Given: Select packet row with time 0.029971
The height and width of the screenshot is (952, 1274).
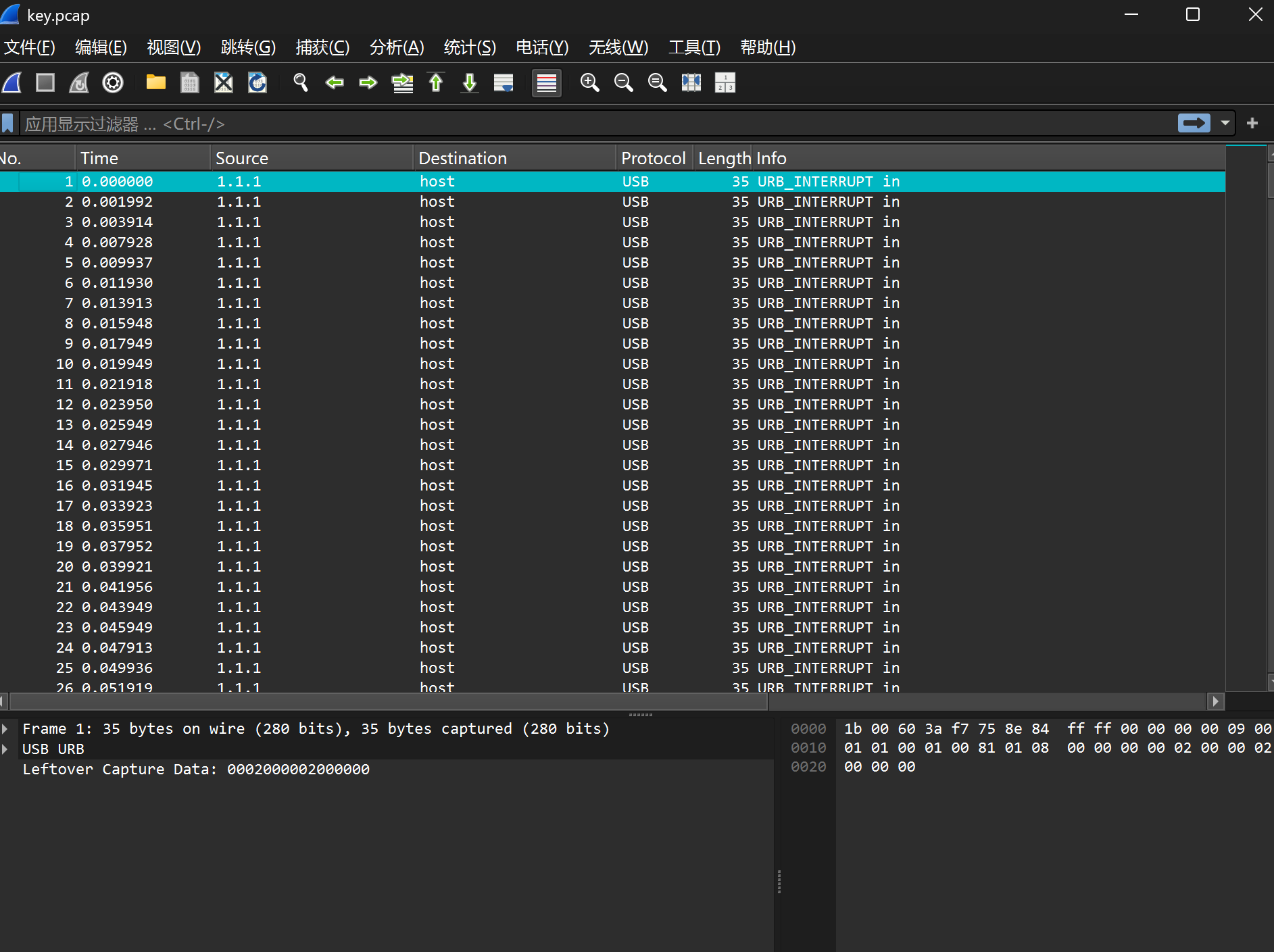Looking at the screenshot, I should tap(612, 465).
